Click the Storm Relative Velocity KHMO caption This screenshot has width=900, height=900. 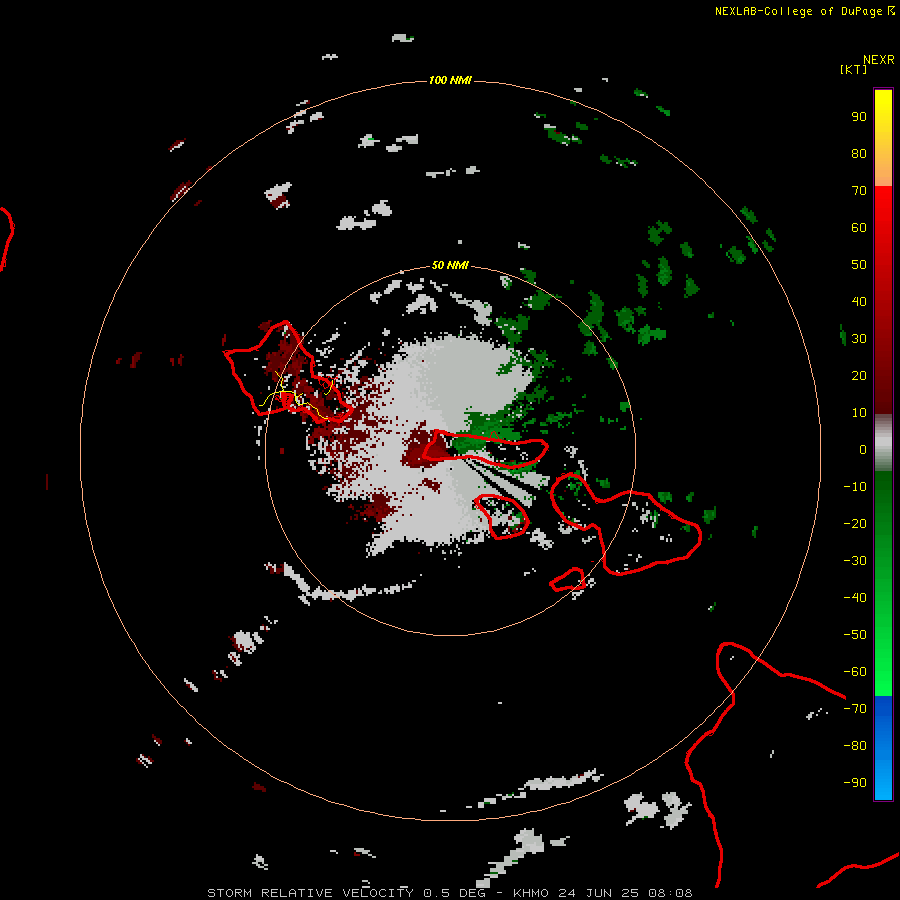[450, 893]
